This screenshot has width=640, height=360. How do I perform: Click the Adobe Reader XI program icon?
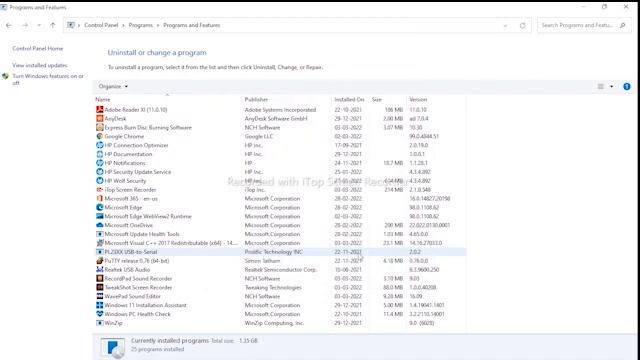(x=100, y=109)
